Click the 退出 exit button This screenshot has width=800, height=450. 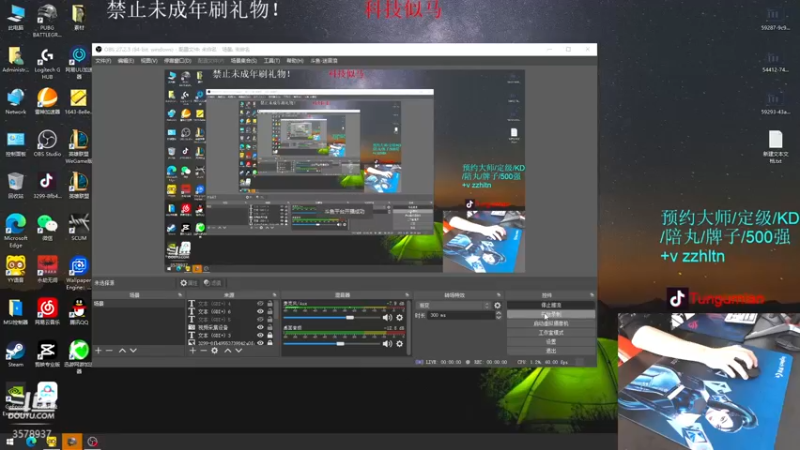coord(551,351)
